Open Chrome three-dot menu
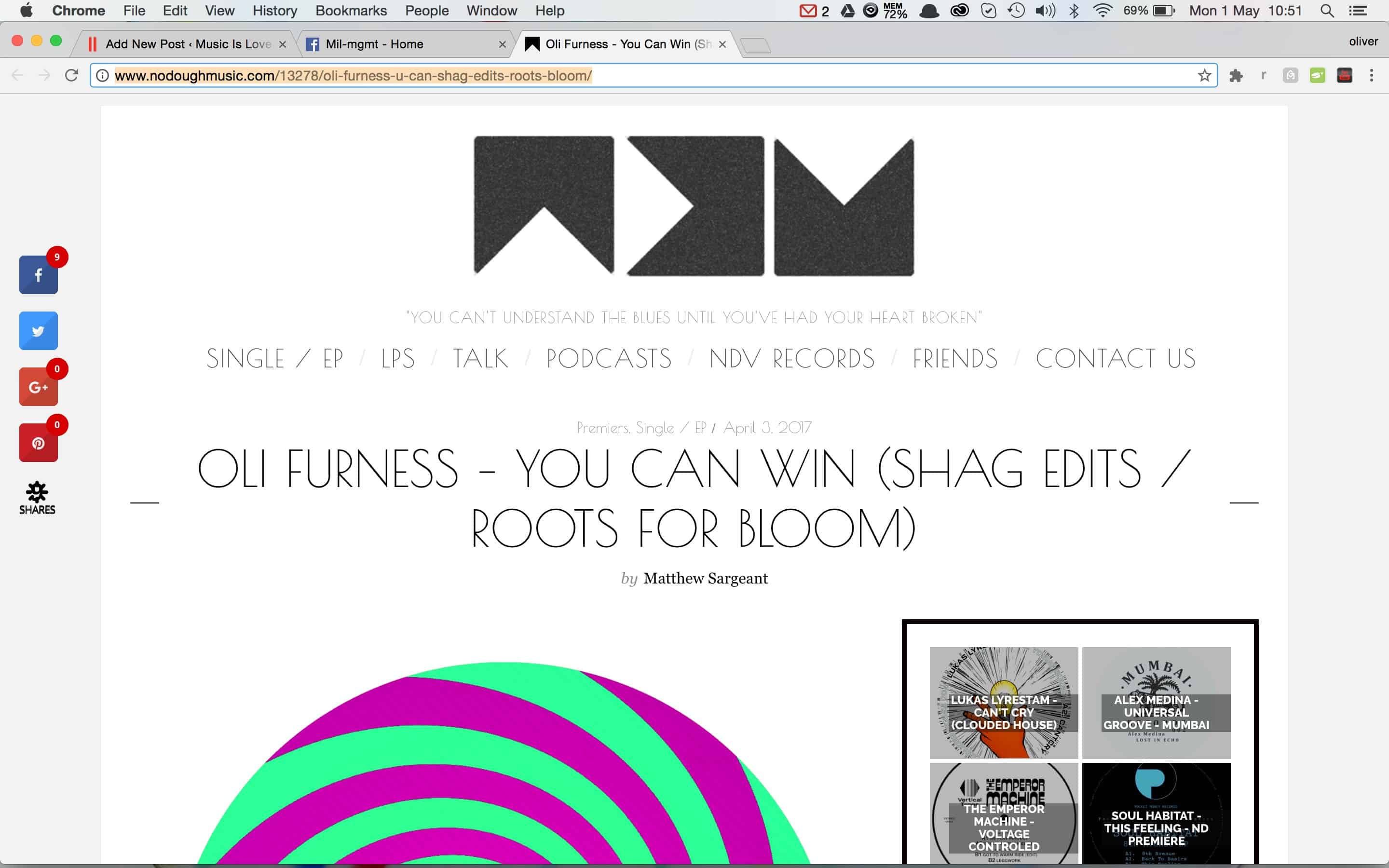This screenshot has height=868, width=1389. 1371,75
